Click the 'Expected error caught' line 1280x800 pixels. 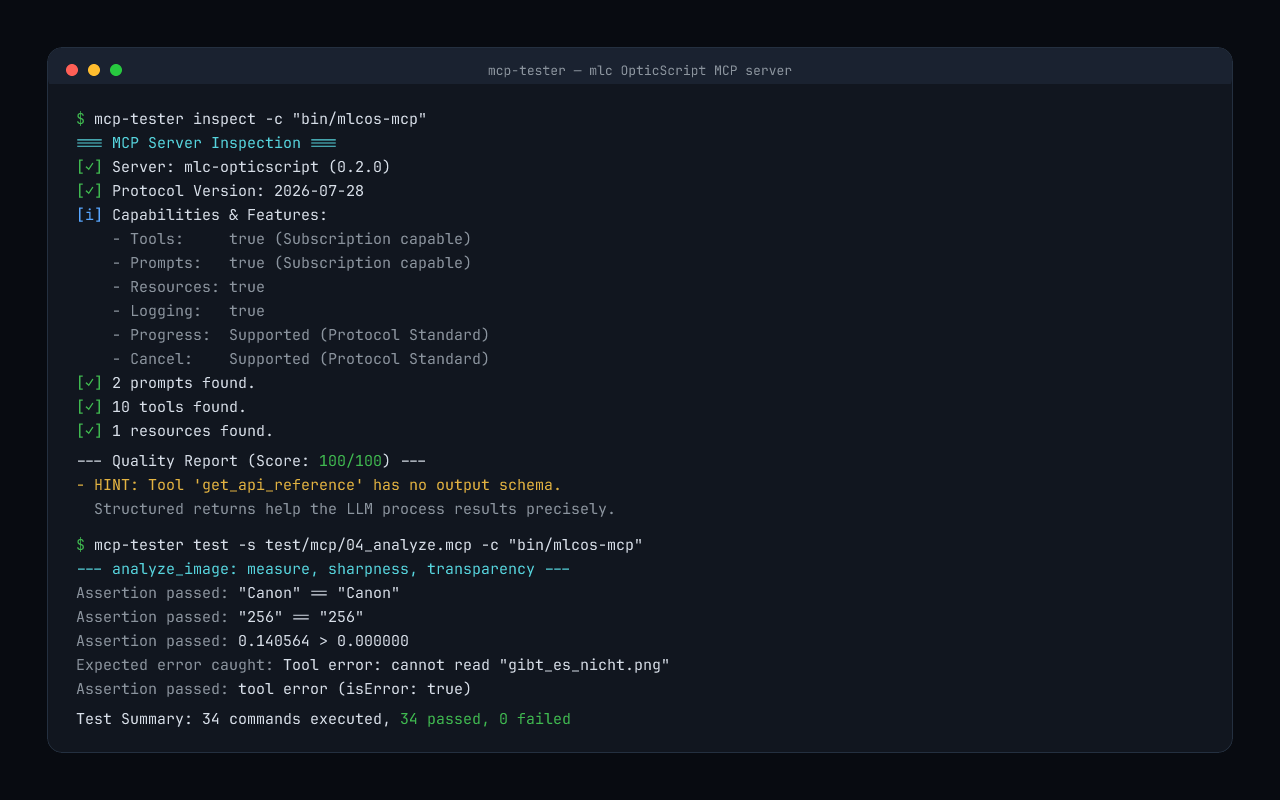(x=373, y=665)
